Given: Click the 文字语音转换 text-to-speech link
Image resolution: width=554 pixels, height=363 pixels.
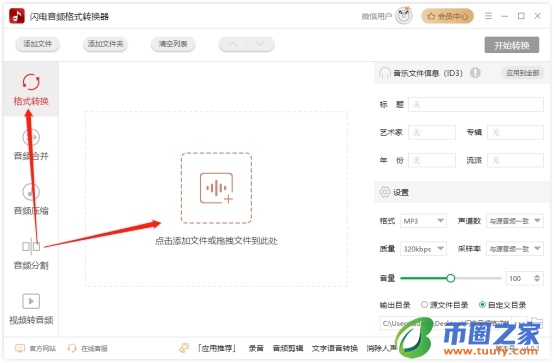Looking at the screenshot, I should pos(335,349).
